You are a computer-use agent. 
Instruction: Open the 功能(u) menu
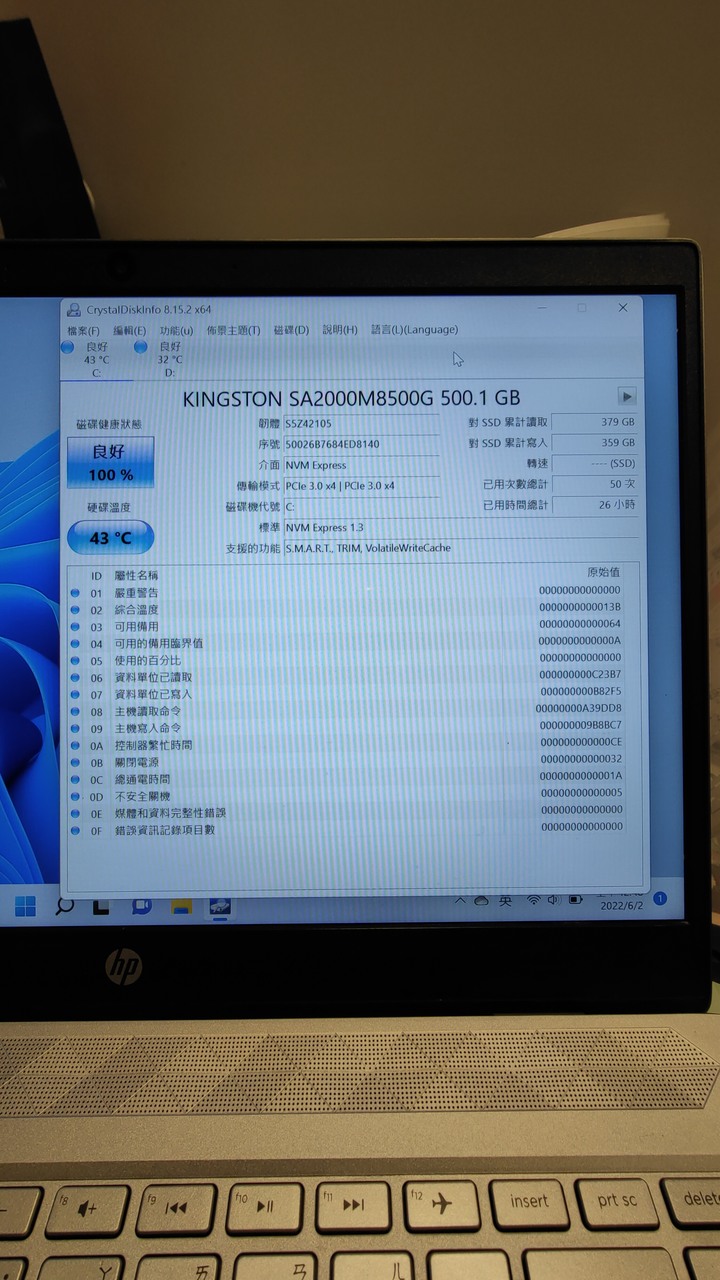point(176,331)
